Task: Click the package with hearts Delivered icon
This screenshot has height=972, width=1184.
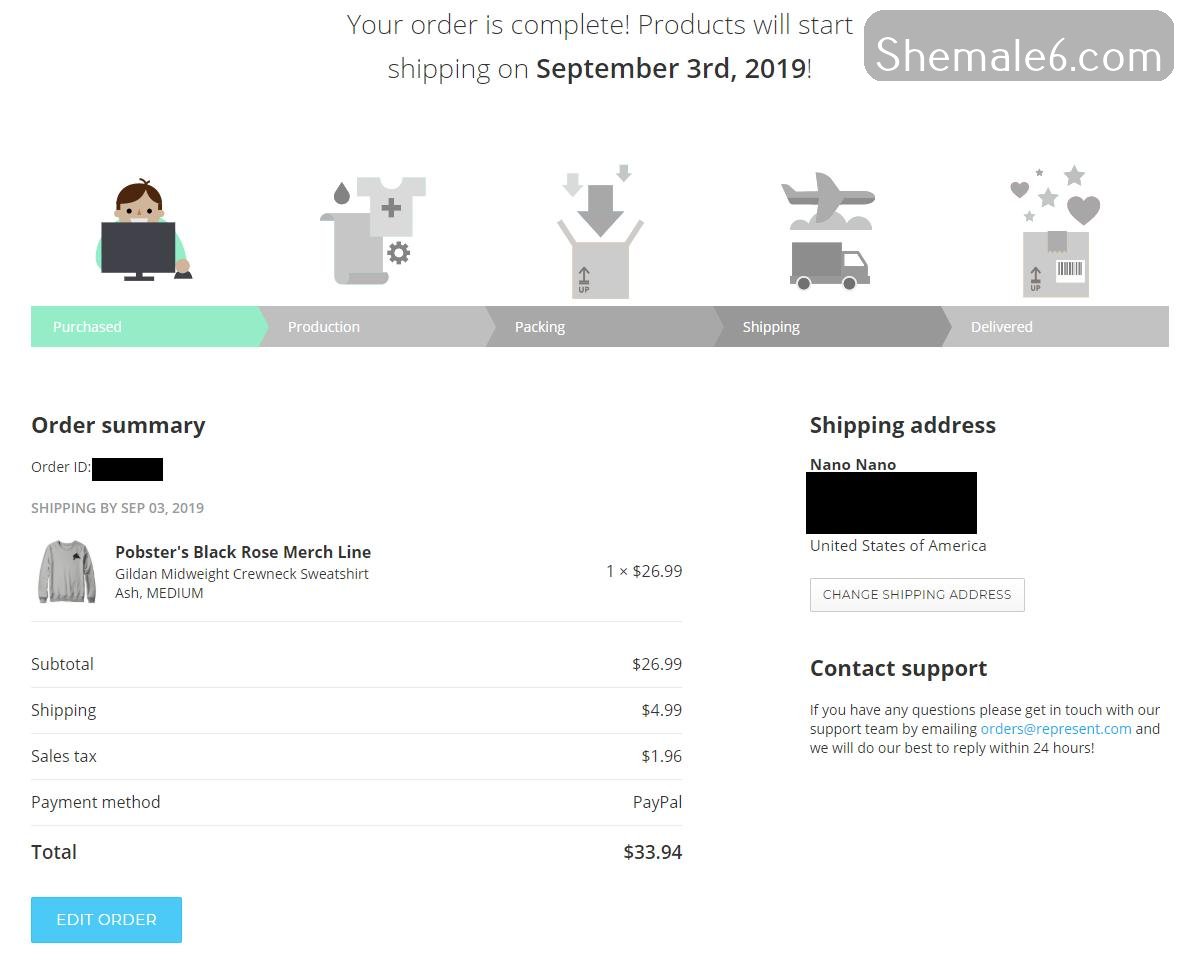Action: 1055,232
